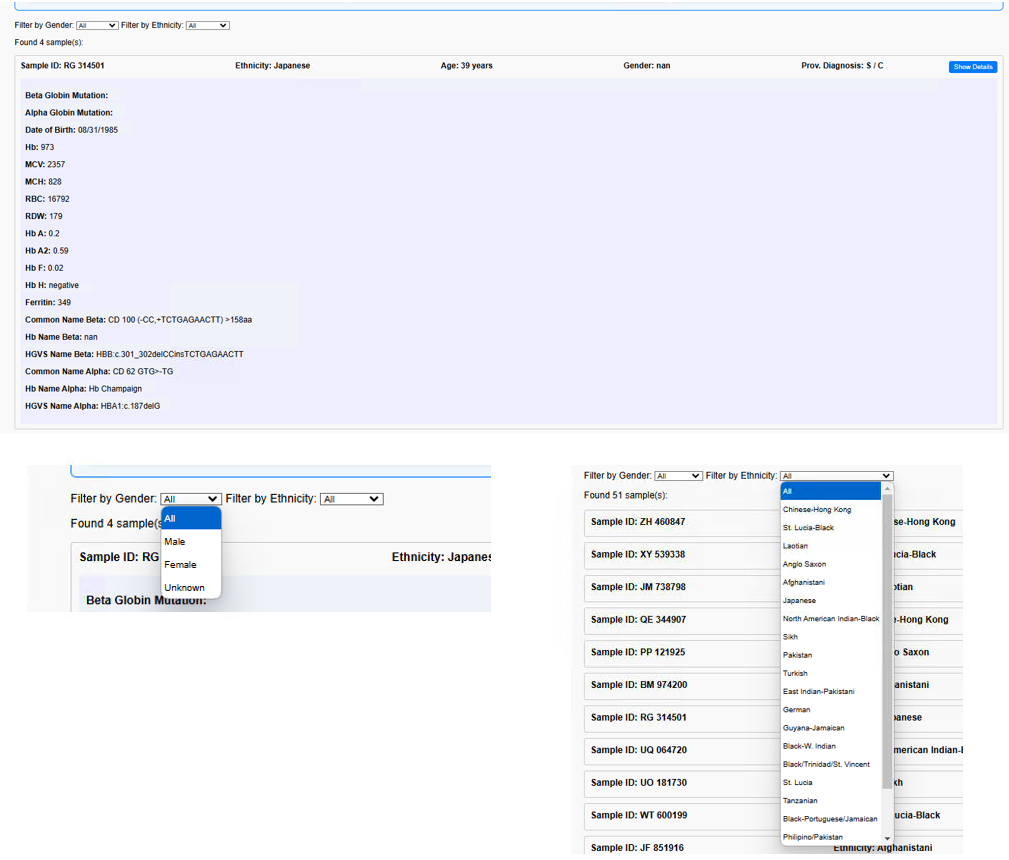Click Age: 39 years header text
This screenshot has width=1009, height=860.
[x=467, y=66]
